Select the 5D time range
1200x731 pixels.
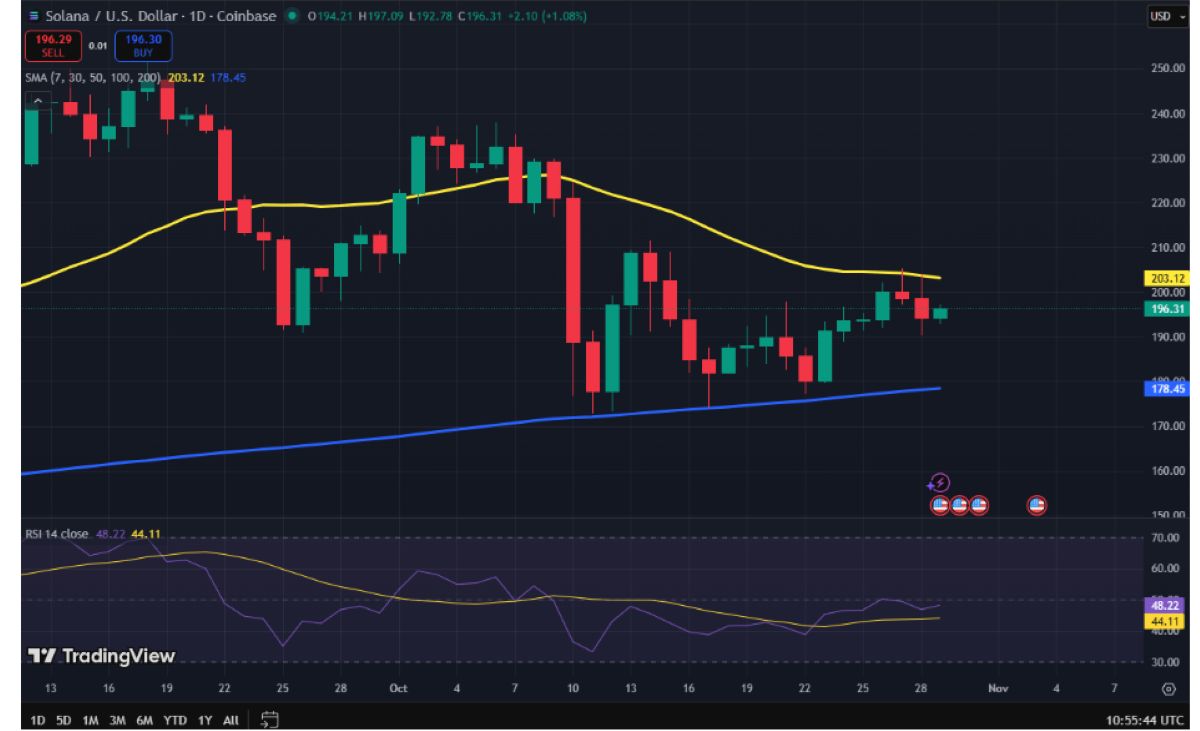[x=64, y=719]
